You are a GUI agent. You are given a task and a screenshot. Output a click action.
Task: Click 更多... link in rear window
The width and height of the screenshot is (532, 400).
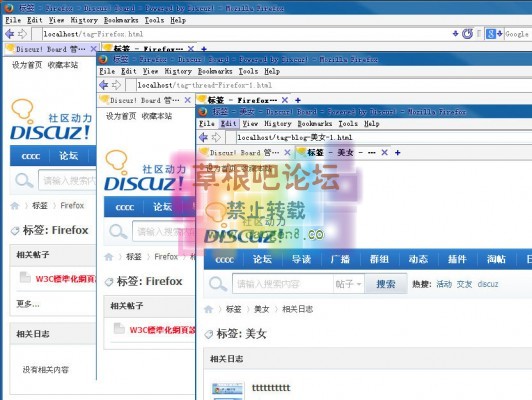(28, 304)
